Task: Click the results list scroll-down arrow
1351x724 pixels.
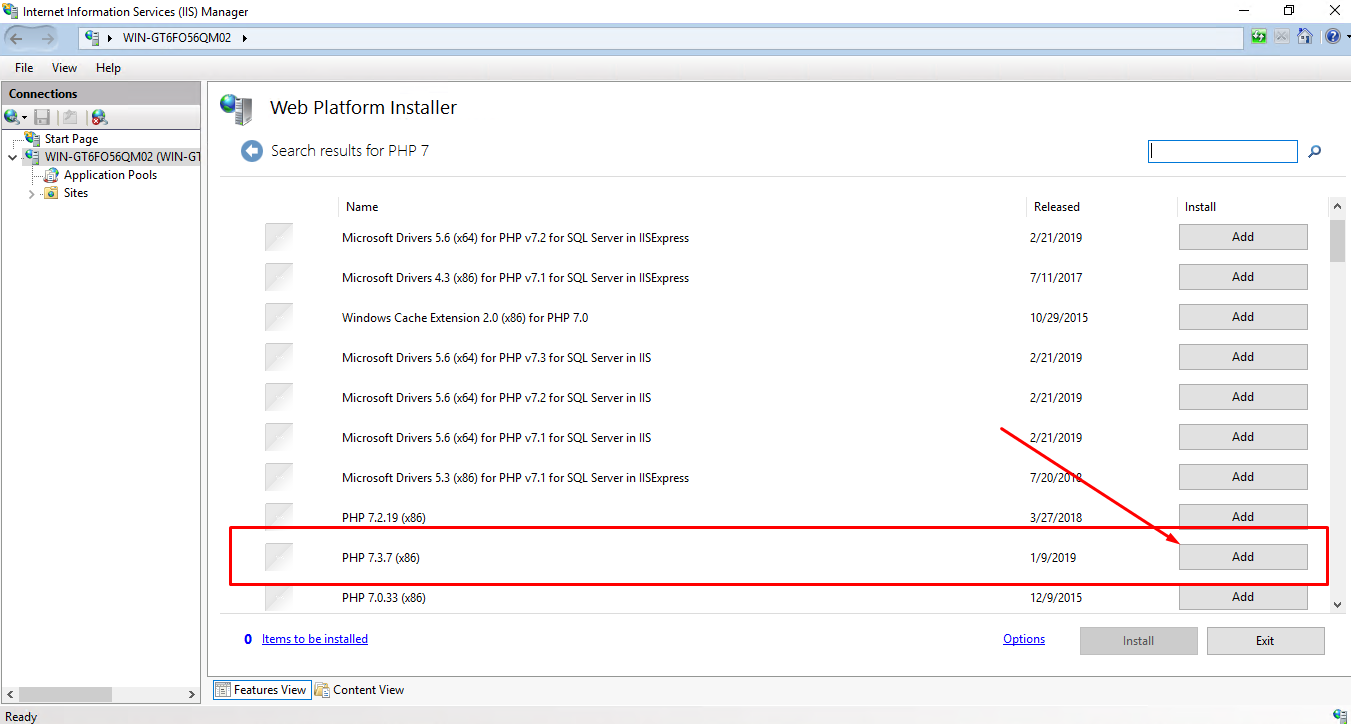Action: pyautogui.click(x=1338, y=604)
